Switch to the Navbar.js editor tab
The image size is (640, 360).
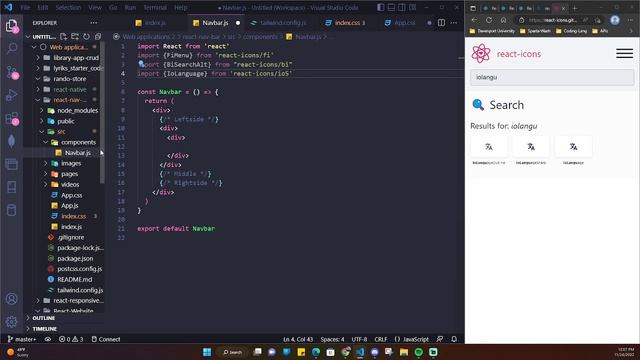tap(216, 23)
